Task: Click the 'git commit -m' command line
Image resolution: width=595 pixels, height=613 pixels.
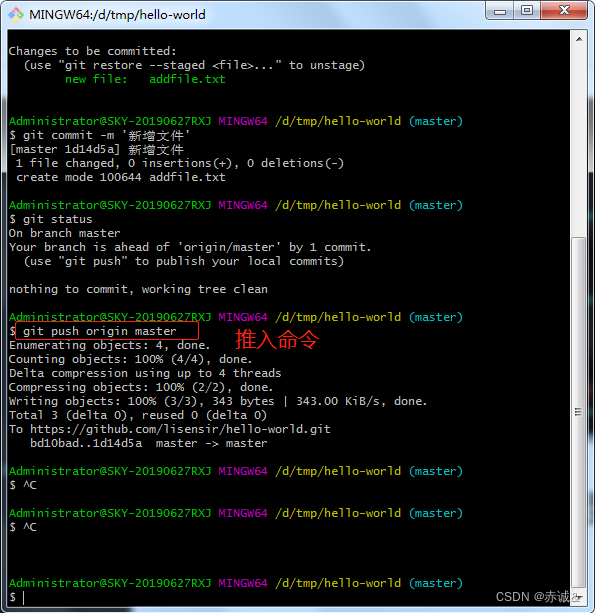Action: coord(100,135)
